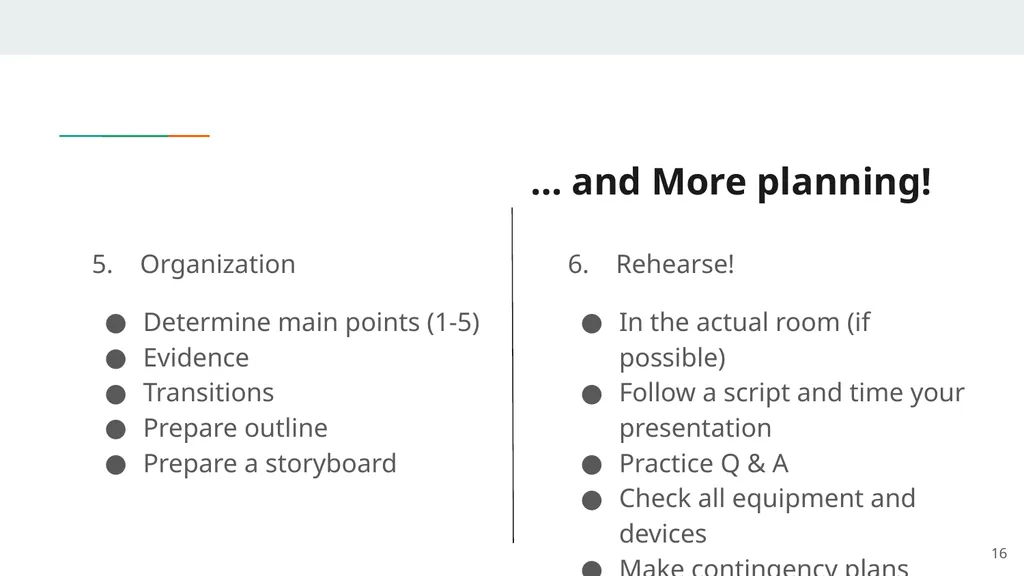Click the slide number 16

999,553
